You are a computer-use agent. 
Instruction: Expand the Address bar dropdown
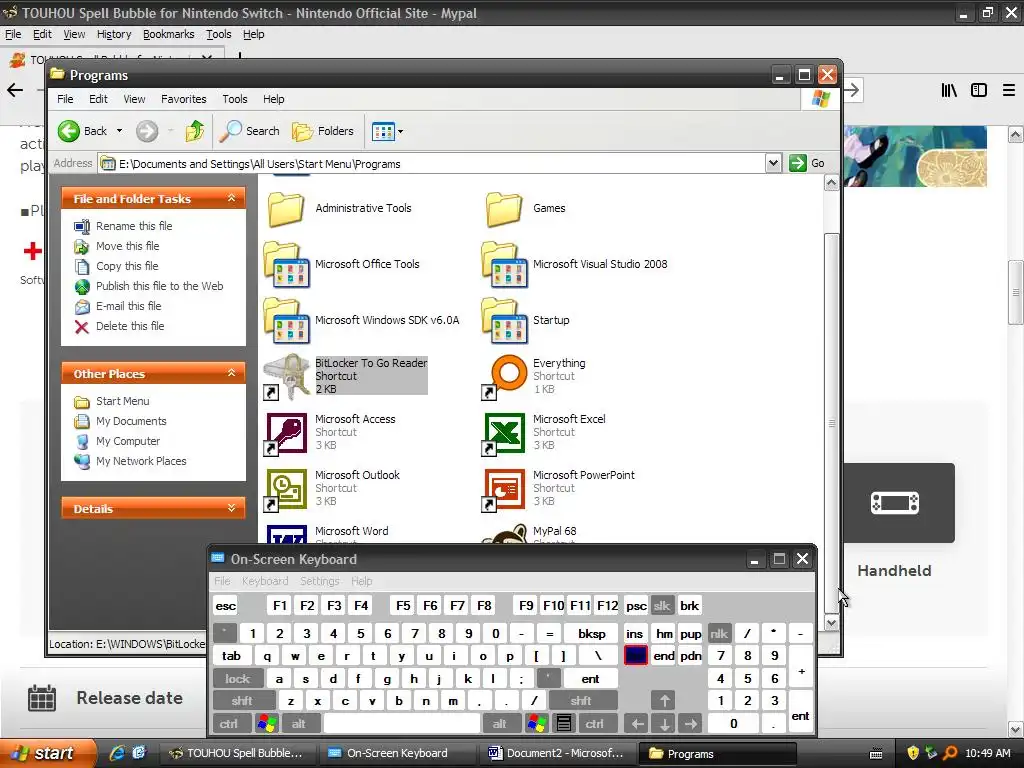pos(773,163)
